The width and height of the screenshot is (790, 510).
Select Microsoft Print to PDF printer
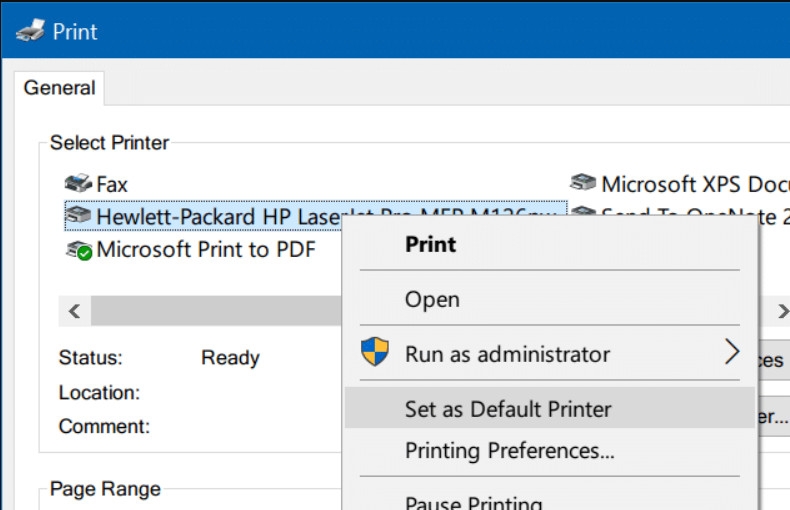(x=205, y=249)
